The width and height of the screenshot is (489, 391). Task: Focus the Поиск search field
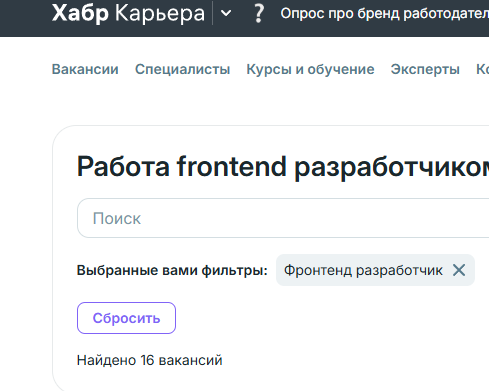(283, 218)
